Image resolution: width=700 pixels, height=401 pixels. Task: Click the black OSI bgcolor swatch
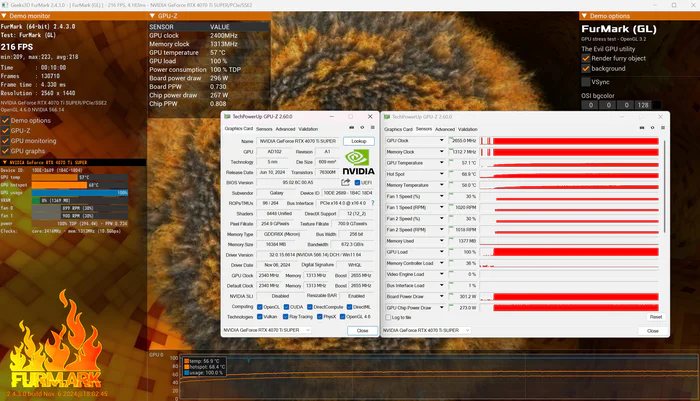(656, 105)
